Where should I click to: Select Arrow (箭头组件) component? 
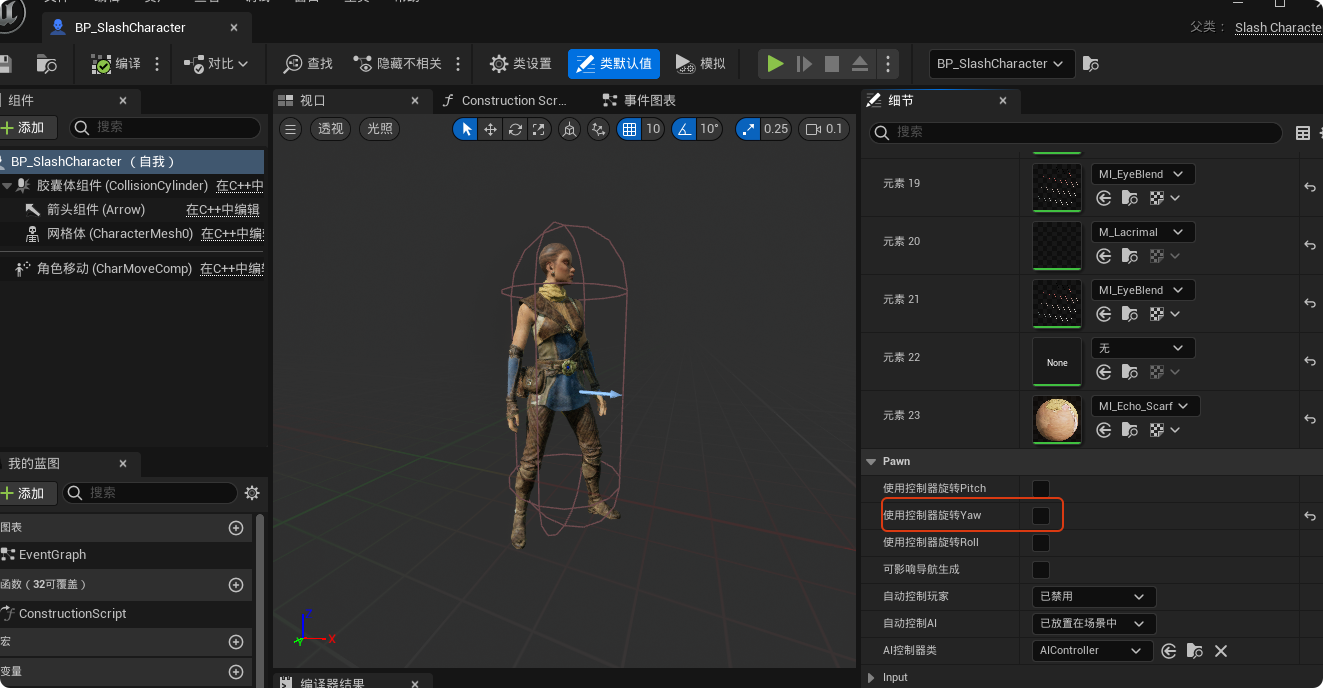[x=95, y=210]
